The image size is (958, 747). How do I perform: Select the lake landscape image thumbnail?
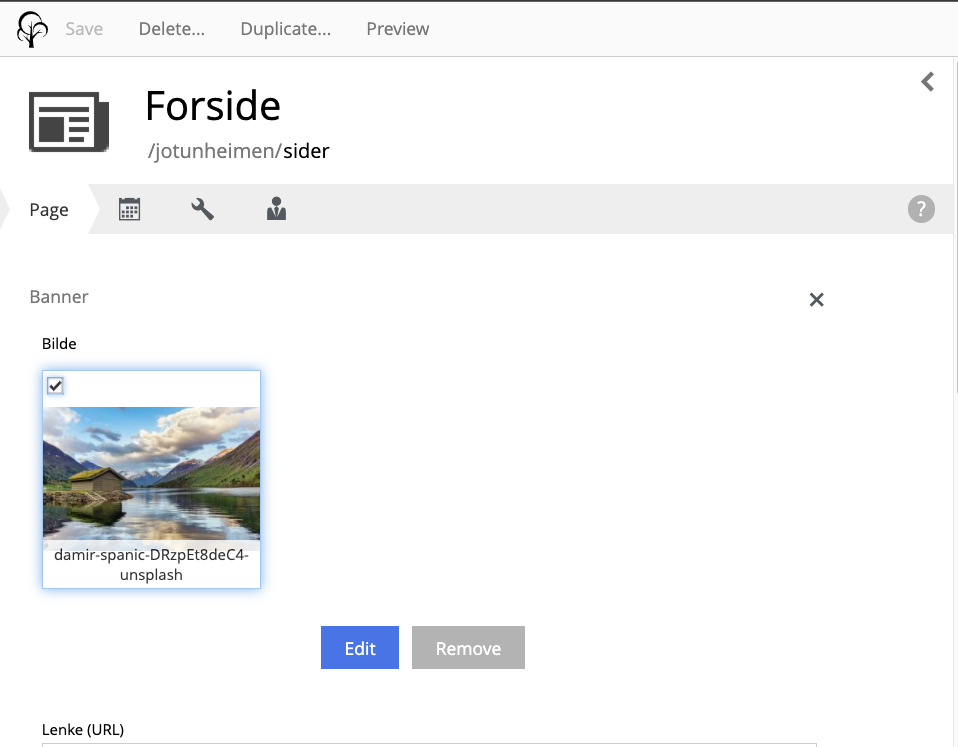click(151, 473)
